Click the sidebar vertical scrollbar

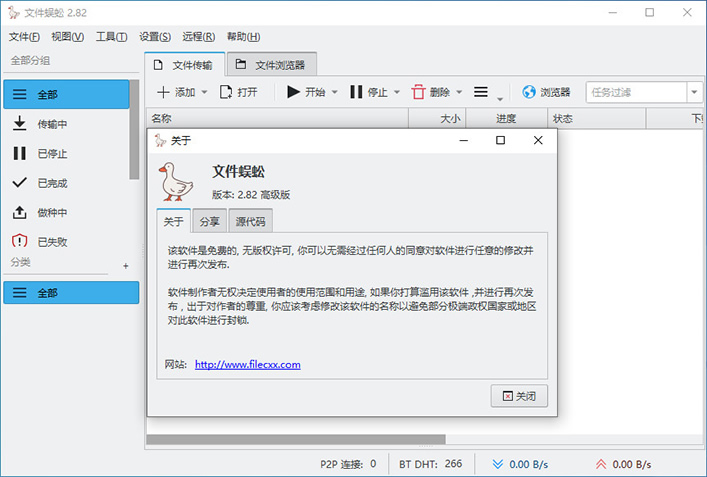pos(134,130)
